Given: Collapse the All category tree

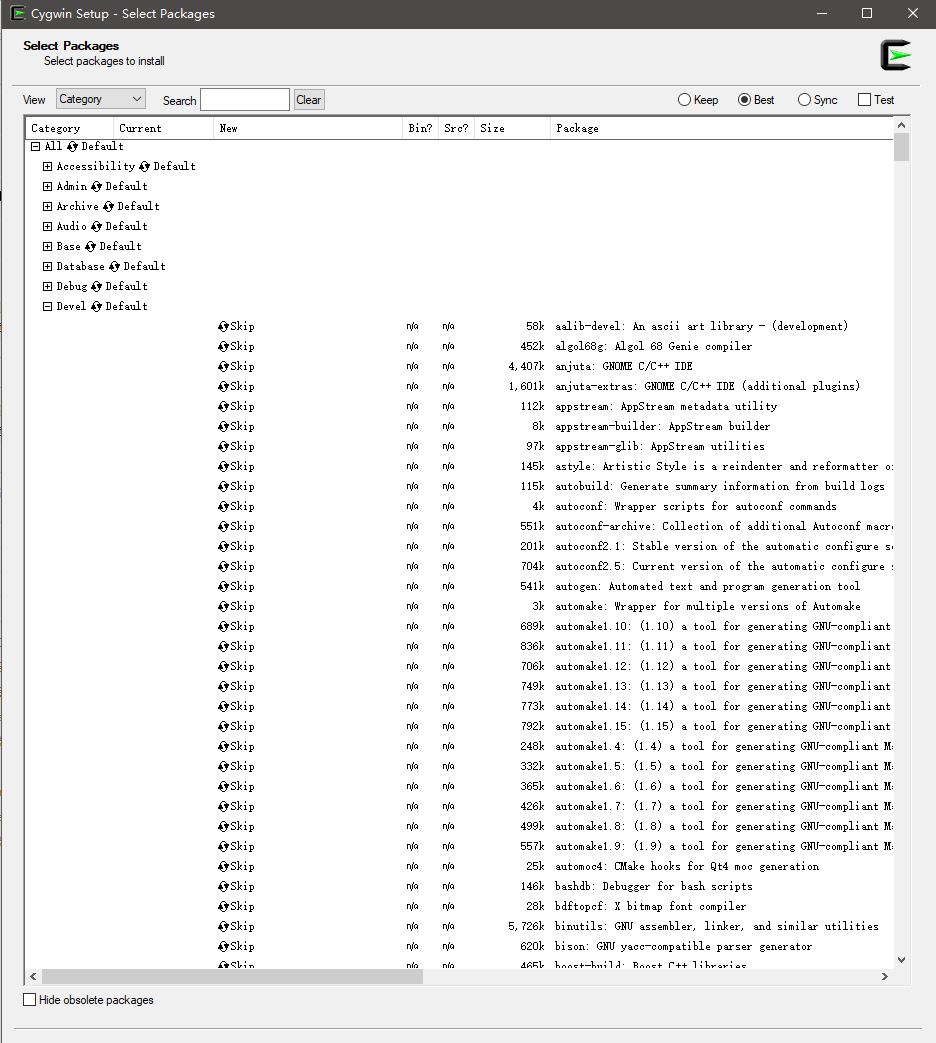Looking at the screenshot, I should pyautogui.click(x=36, y=146).
